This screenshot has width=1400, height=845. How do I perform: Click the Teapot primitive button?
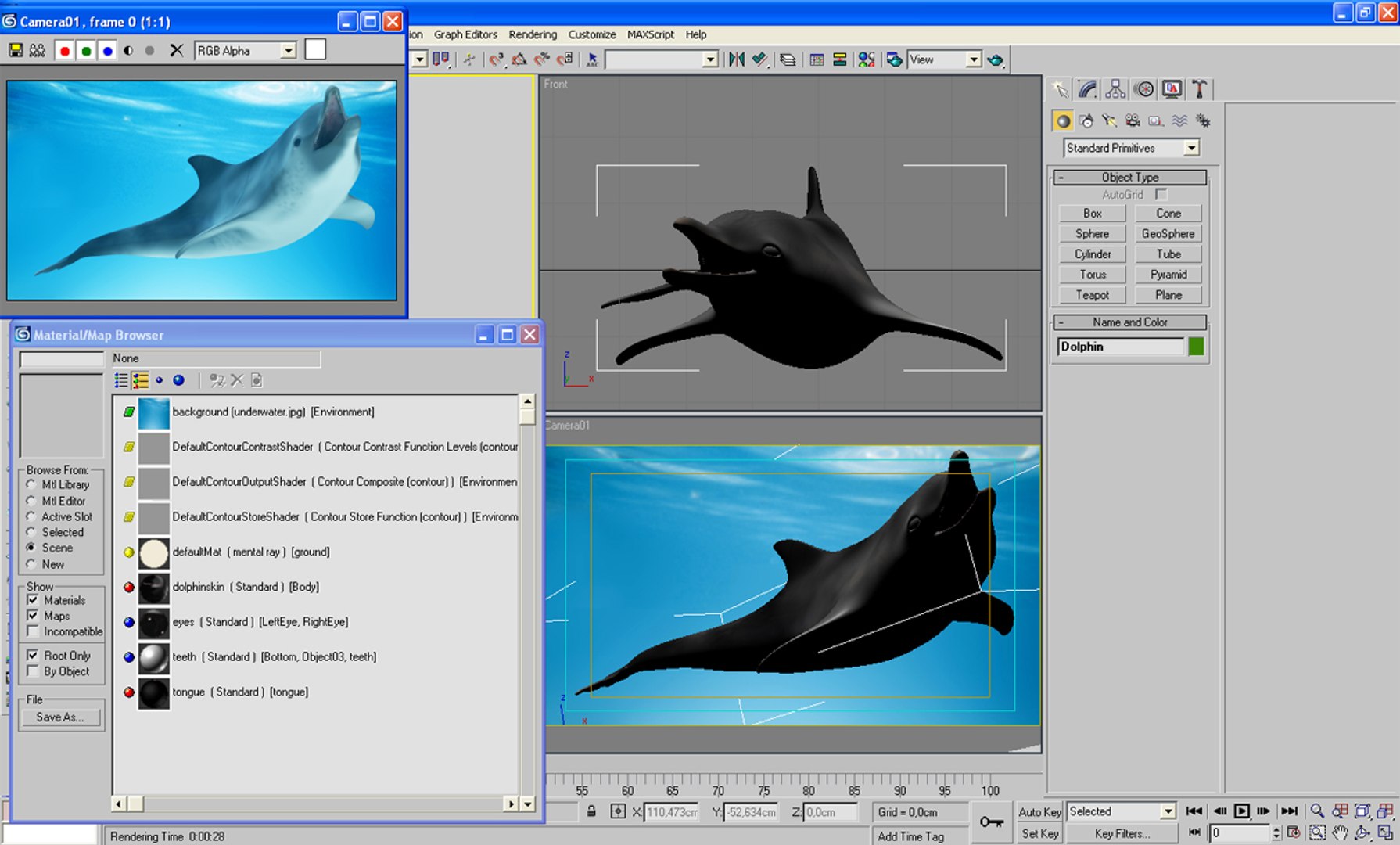click(x=1092, y=295)
